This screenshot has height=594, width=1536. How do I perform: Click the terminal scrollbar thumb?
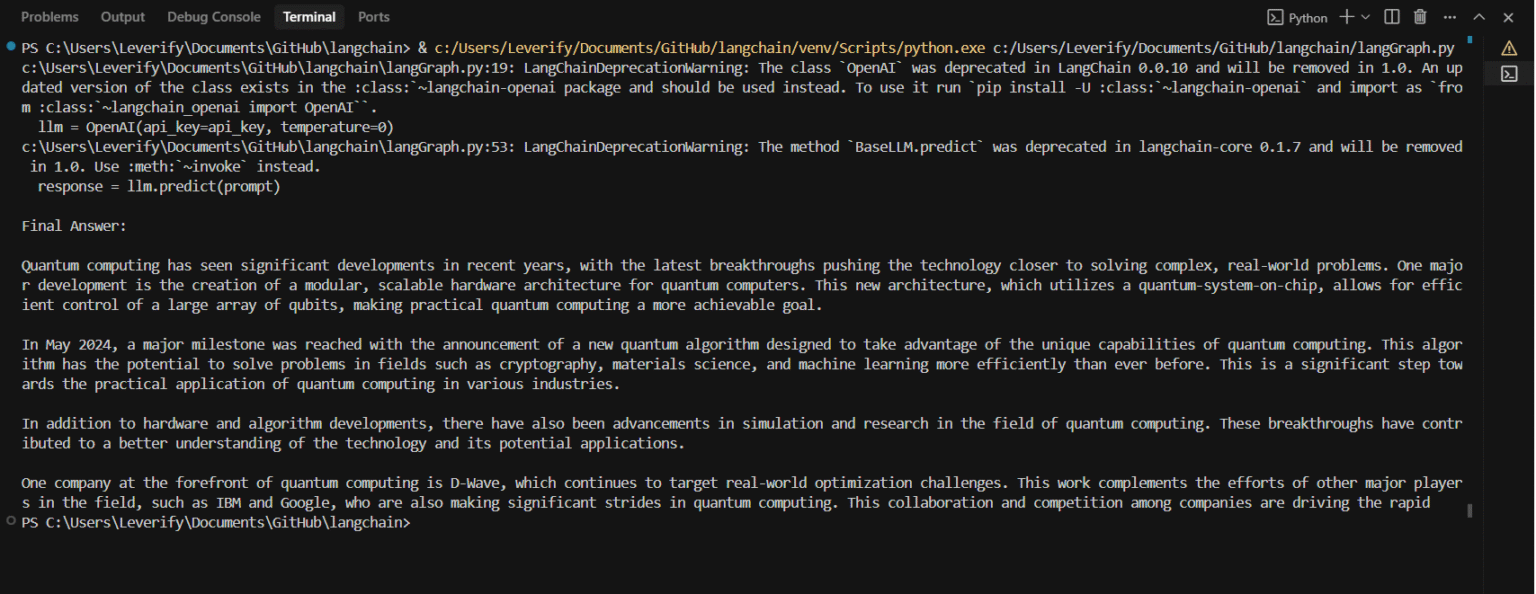coord(1469,510)
